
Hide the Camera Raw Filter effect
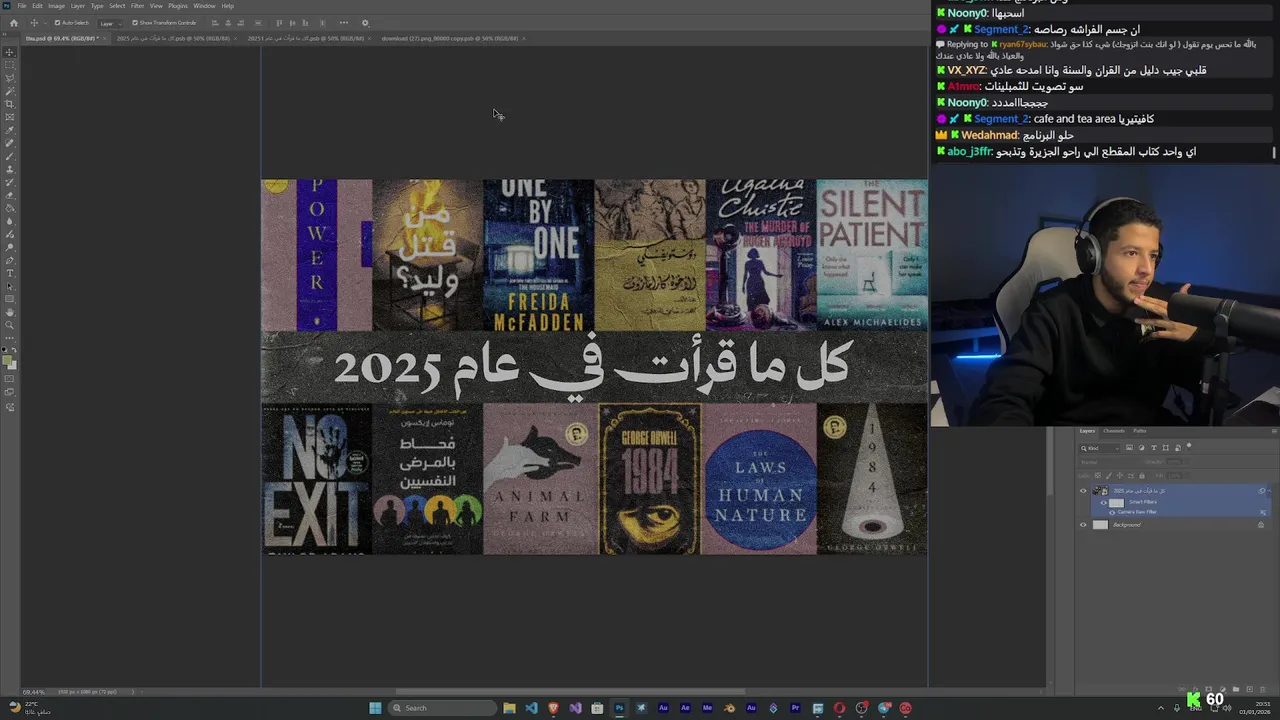(1112, 512)
